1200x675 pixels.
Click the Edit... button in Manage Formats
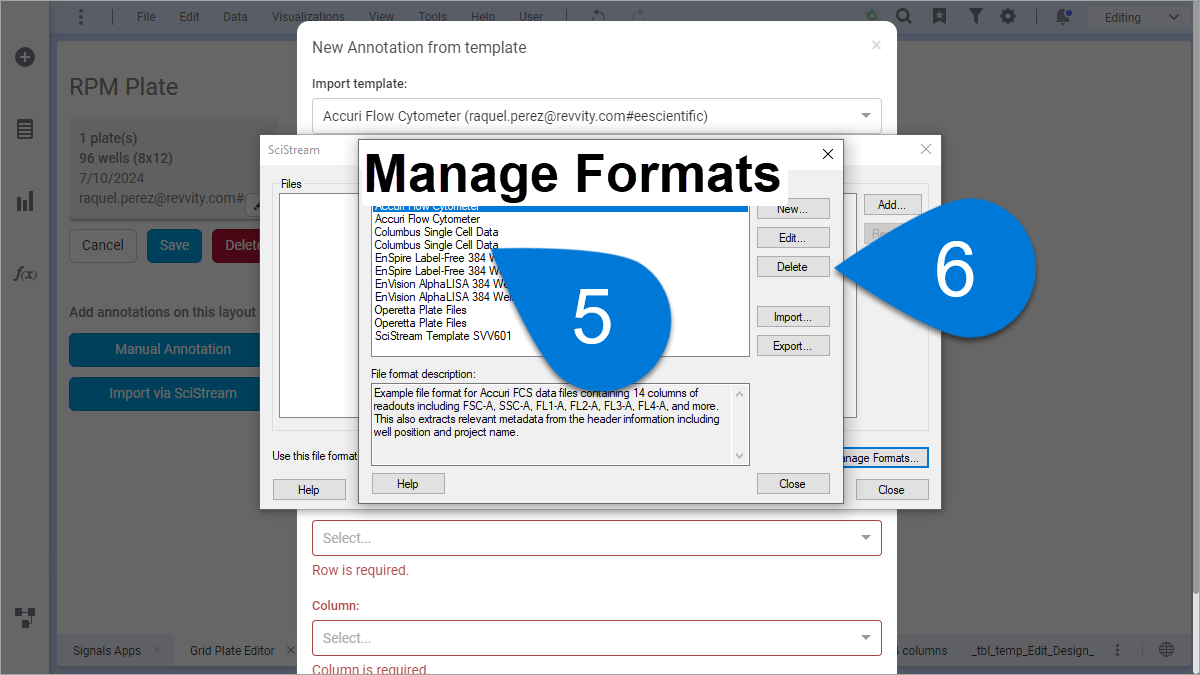(793, 238)
